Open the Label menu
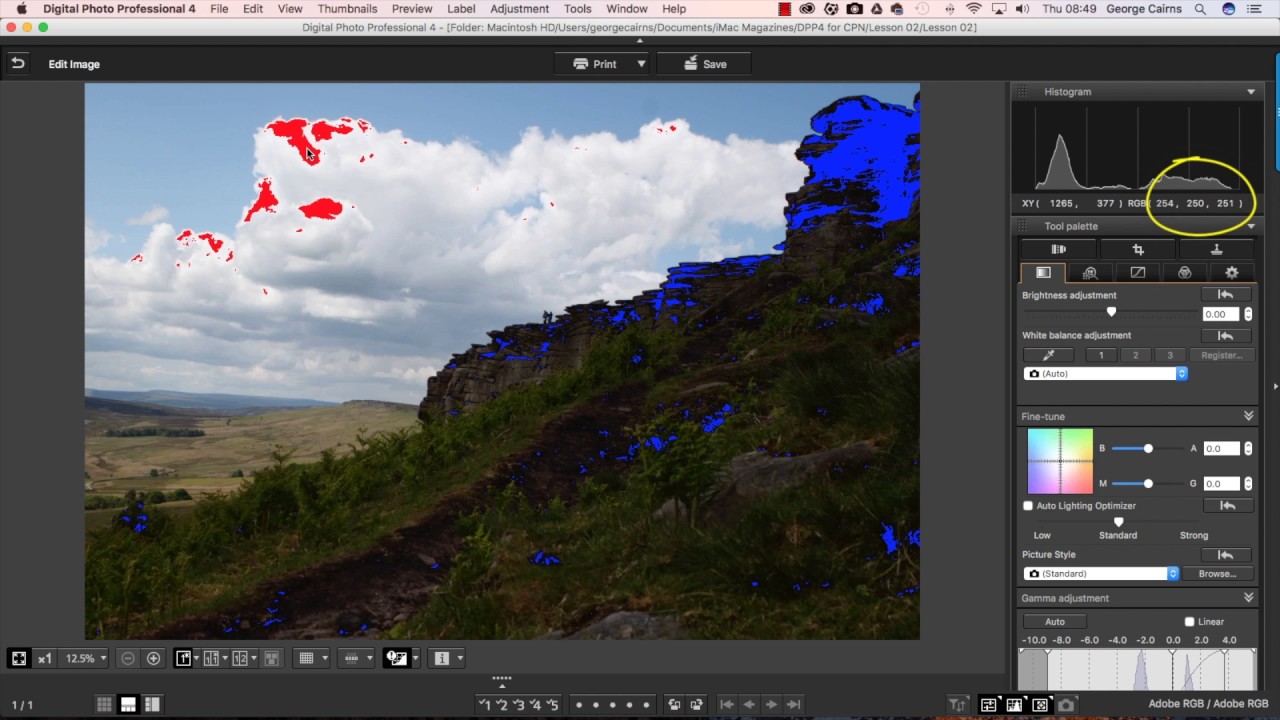 pyautogui.click(x=461, y=9)
